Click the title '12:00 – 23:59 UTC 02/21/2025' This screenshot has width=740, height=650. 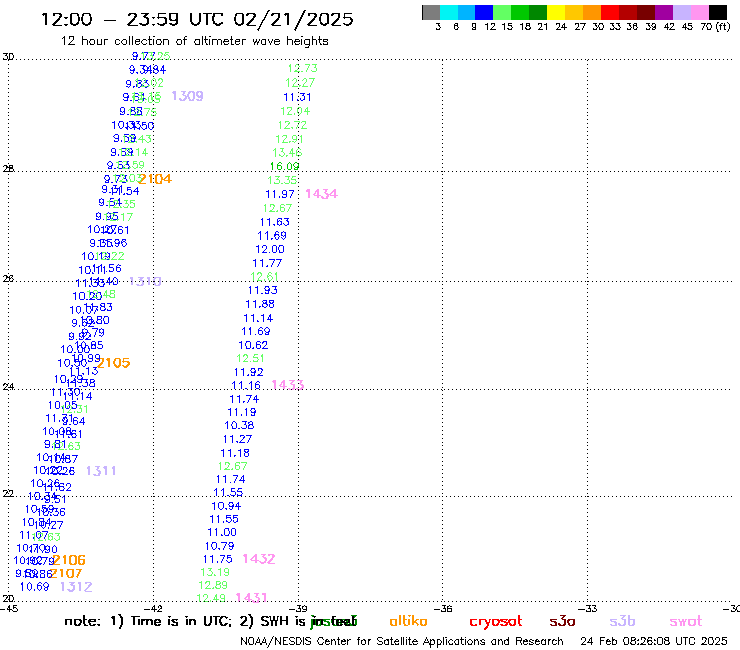(197, 19)
